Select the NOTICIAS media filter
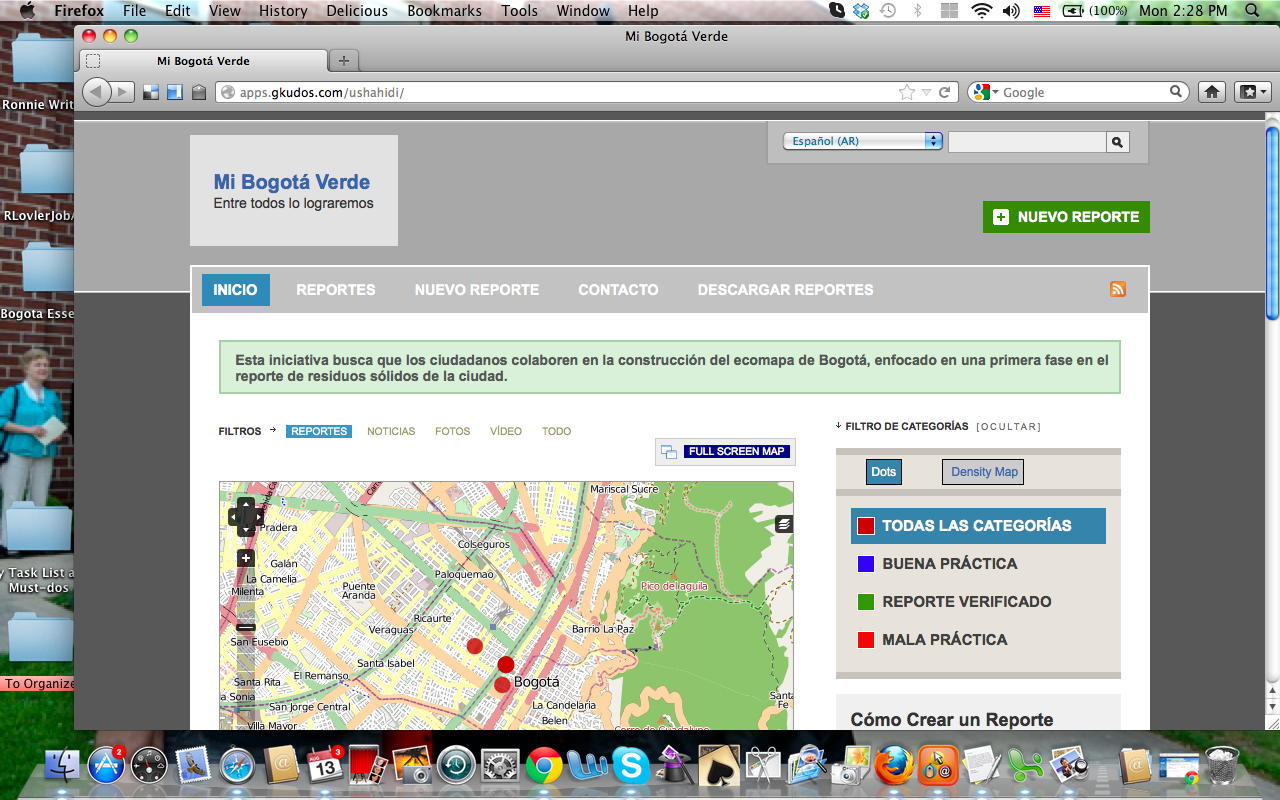This screenshot has height=800, width=1280. coord(391,431)
